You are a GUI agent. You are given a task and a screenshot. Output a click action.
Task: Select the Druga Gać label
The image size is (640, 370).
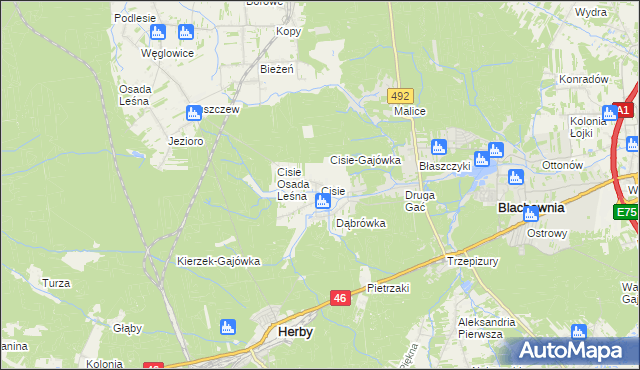(x=420, y=201)
